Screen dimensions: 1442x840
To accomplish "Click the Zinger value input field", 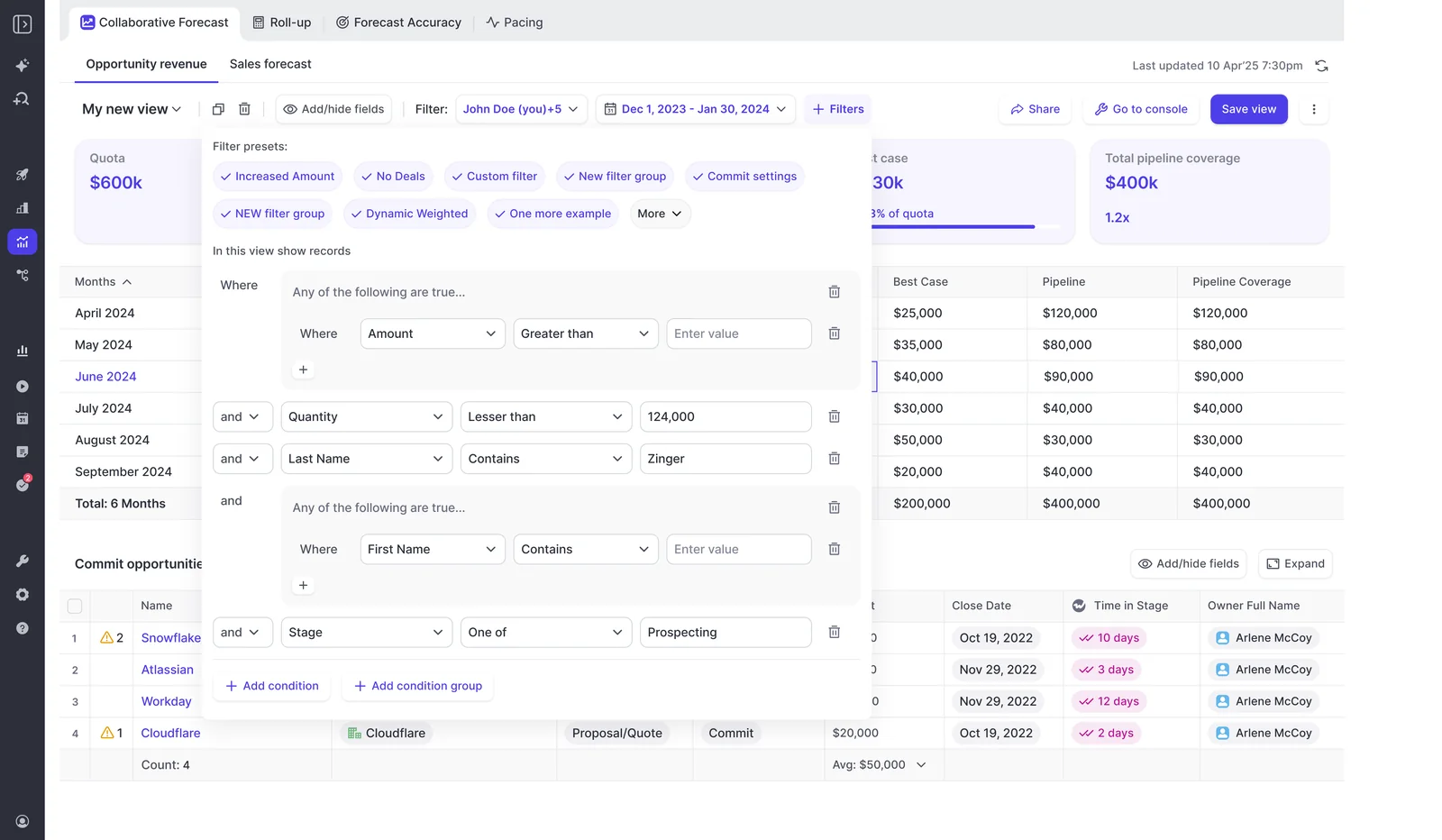I will (x=726, y=459).
